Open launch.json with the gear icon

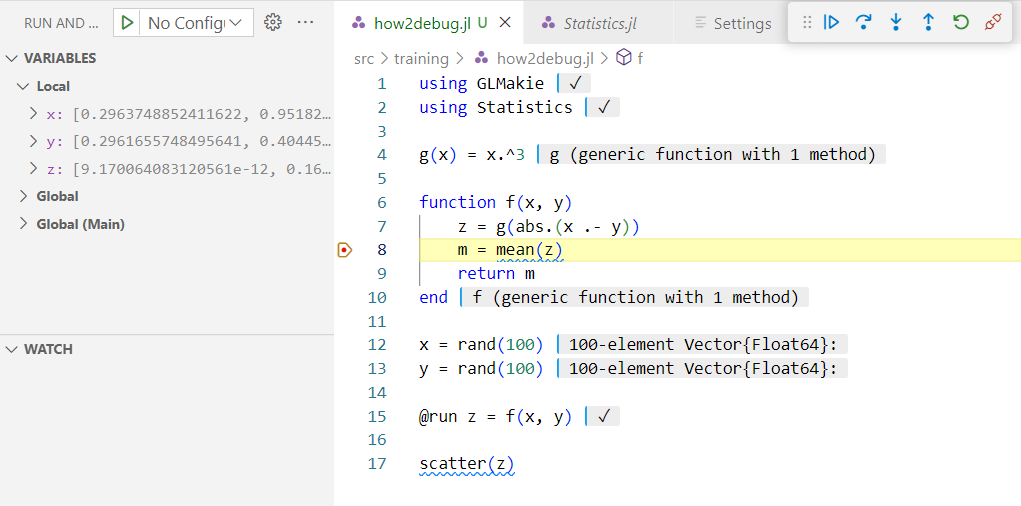point(273,22)
